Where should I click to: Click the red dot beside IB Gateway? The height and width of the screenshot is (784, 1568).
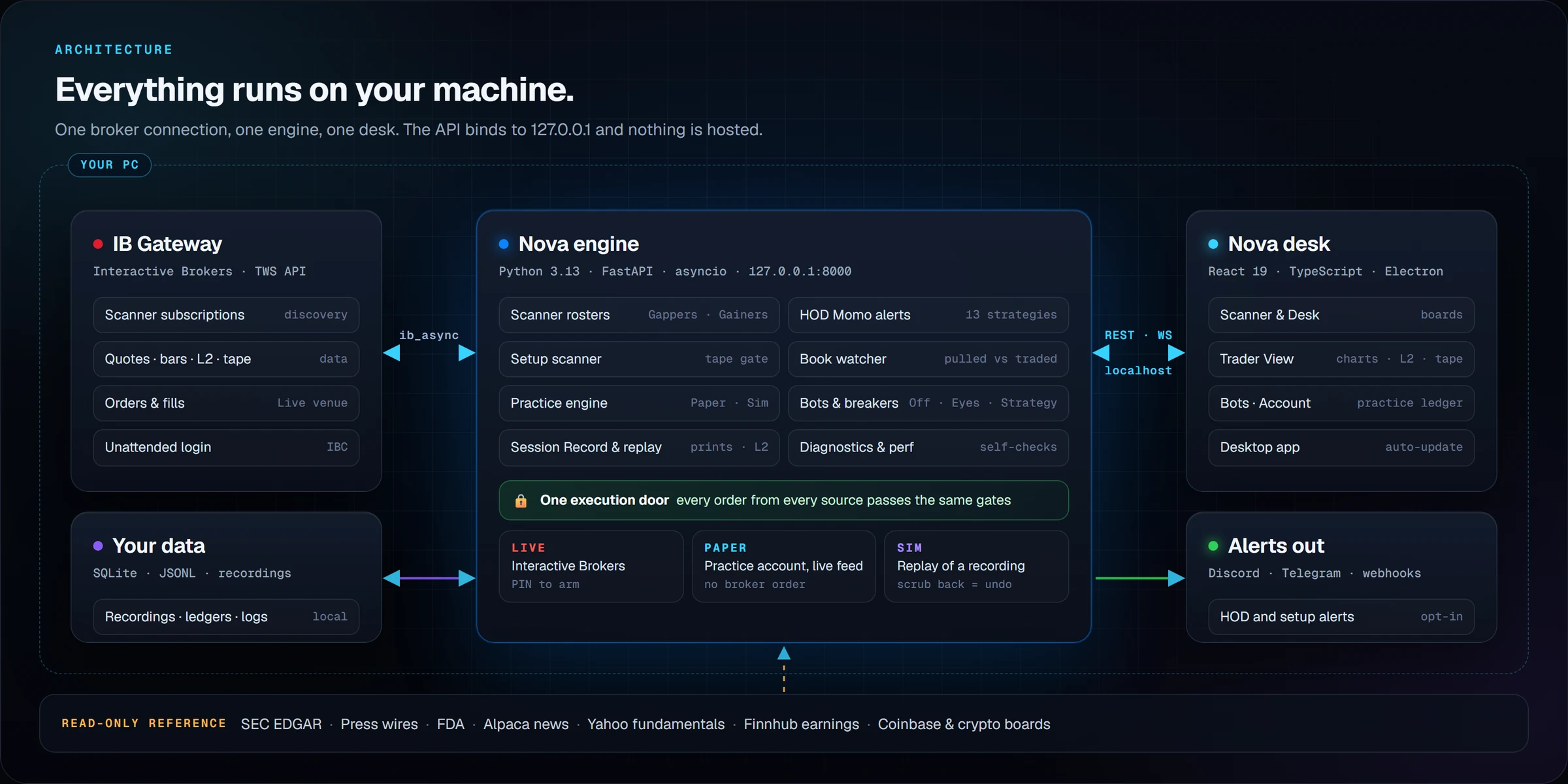(x=98, y=244)
